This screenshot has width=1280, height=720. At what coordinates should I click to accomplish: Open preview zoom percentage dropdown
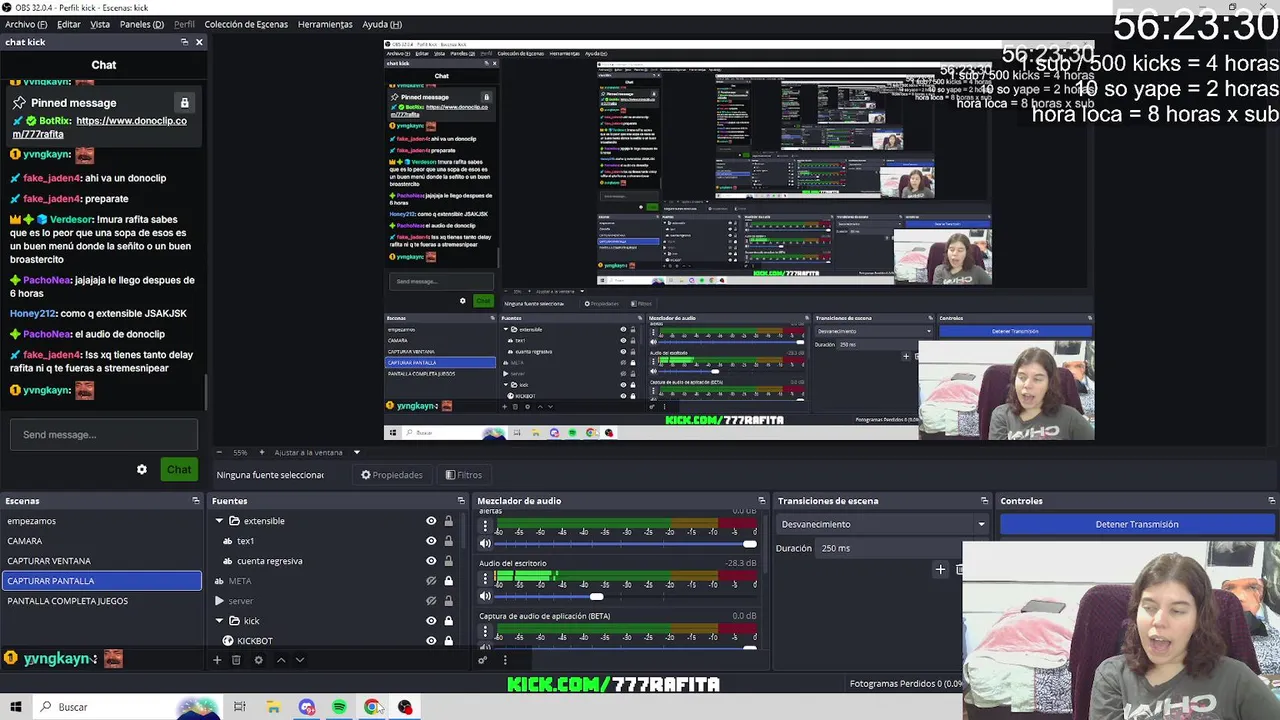point(240,452)
